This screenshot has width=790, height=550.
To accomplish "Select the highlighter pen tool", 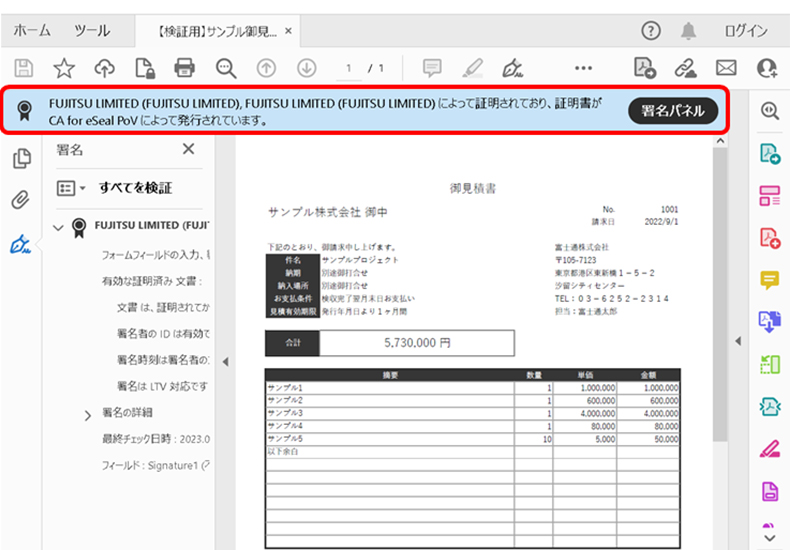I will coord(473,68).
